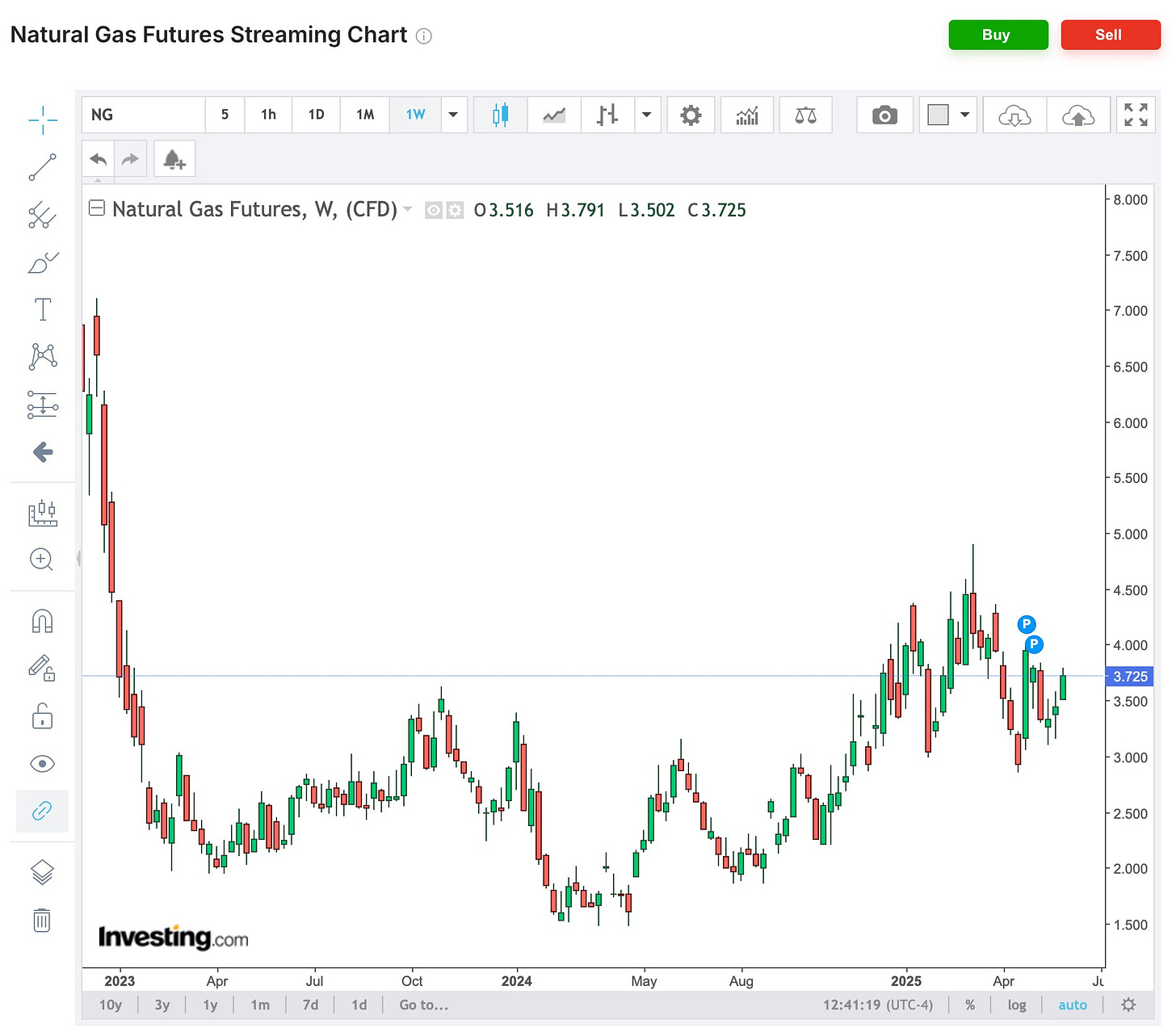Select the 1W interval
This screenshot has width=1176, height=1032.
click(x=415, y=115)
